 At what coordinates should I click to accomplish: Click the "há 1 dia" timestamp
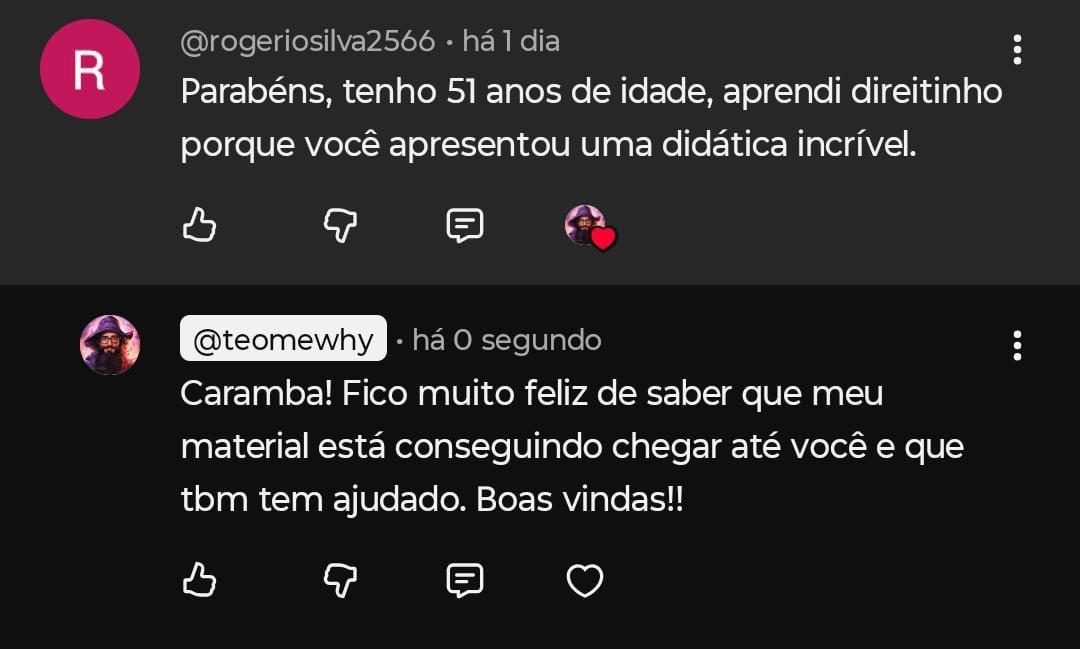point(510,42)
